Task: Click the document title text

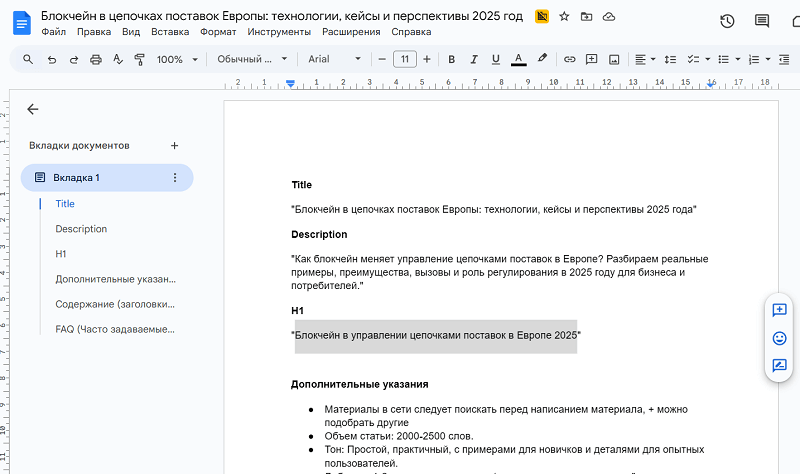Action: (x=282, y=16)
